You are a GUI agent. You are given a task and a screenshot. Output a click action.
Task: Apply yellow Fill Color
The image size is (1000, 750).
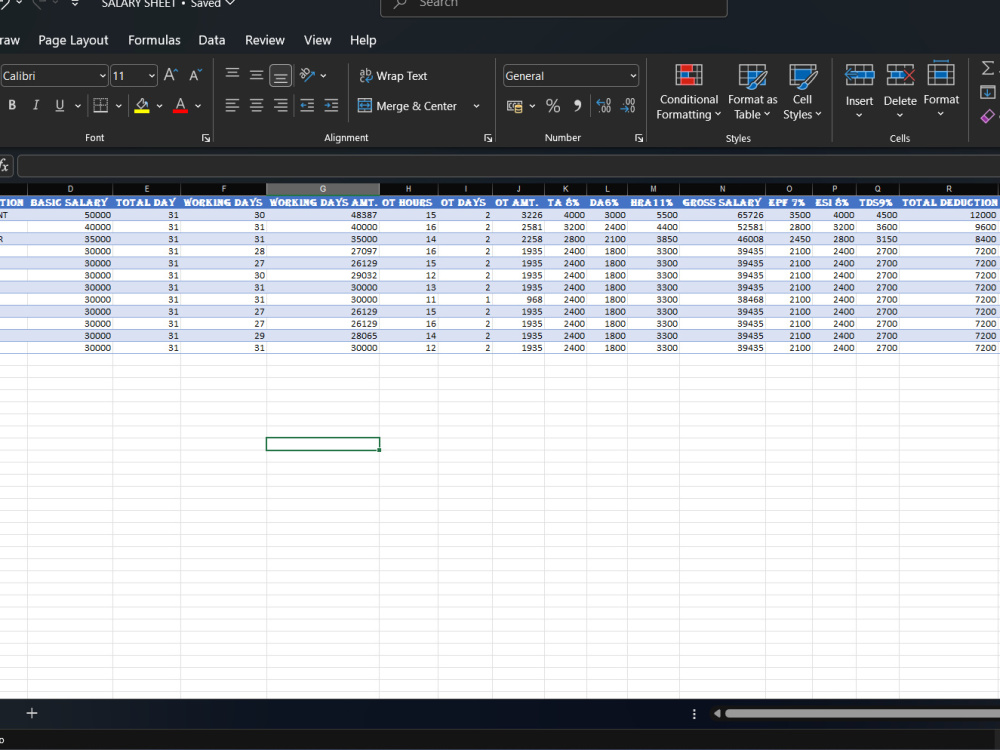(x=142, y=105)
